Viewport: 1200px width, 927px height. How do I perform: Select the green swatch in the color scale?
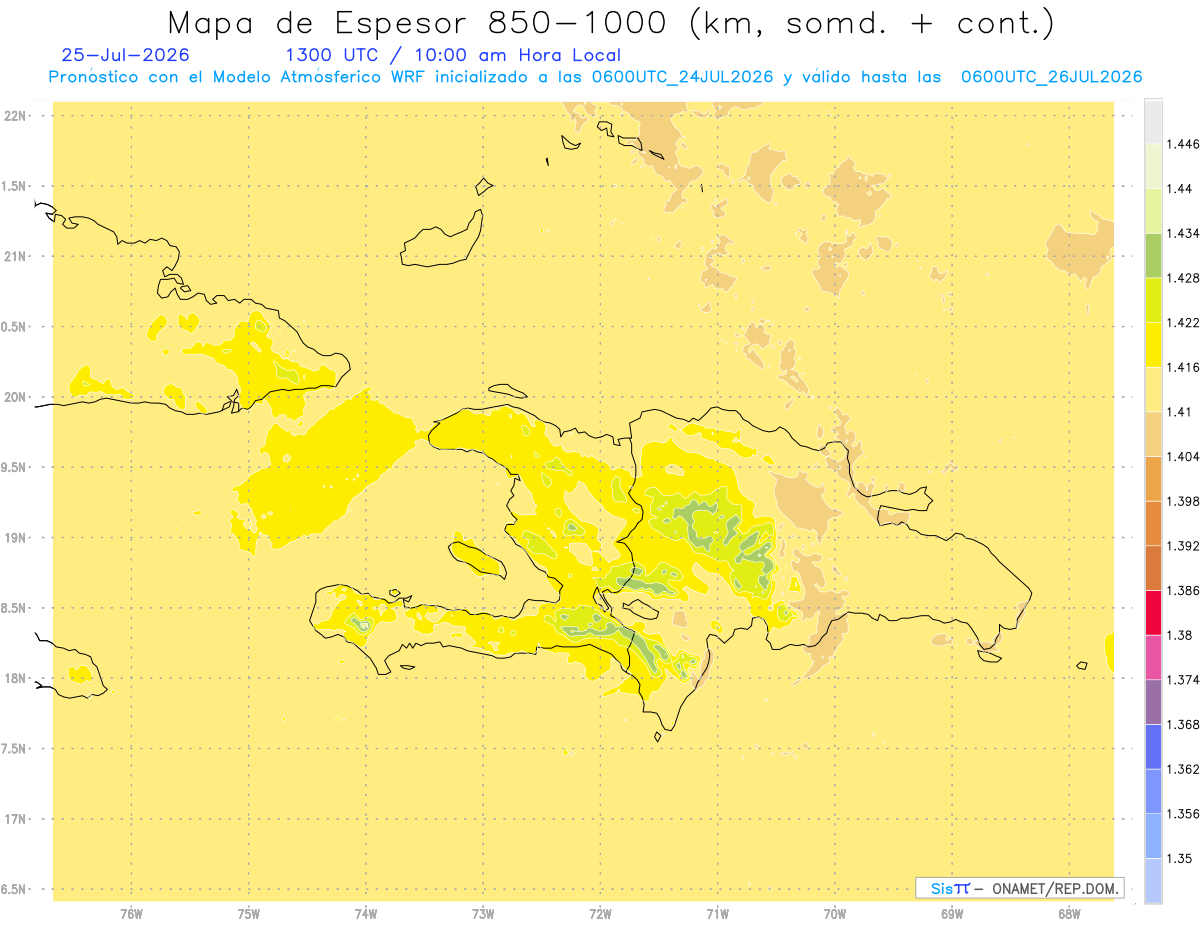(x=1153, y=255)
